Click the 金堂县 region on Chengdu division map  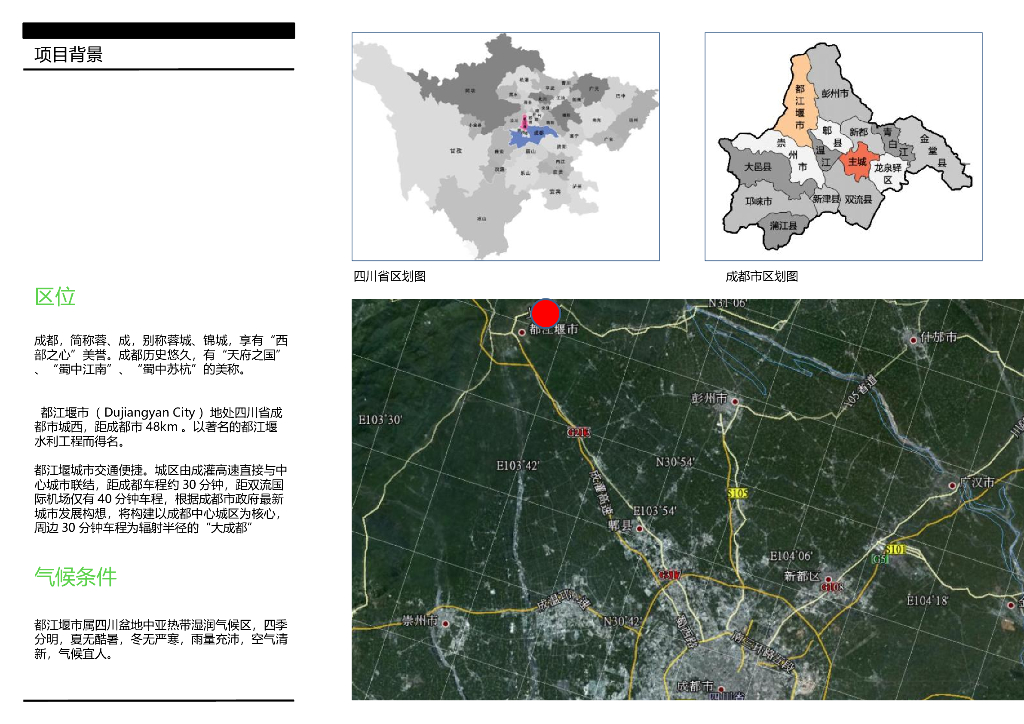[933, 151]
